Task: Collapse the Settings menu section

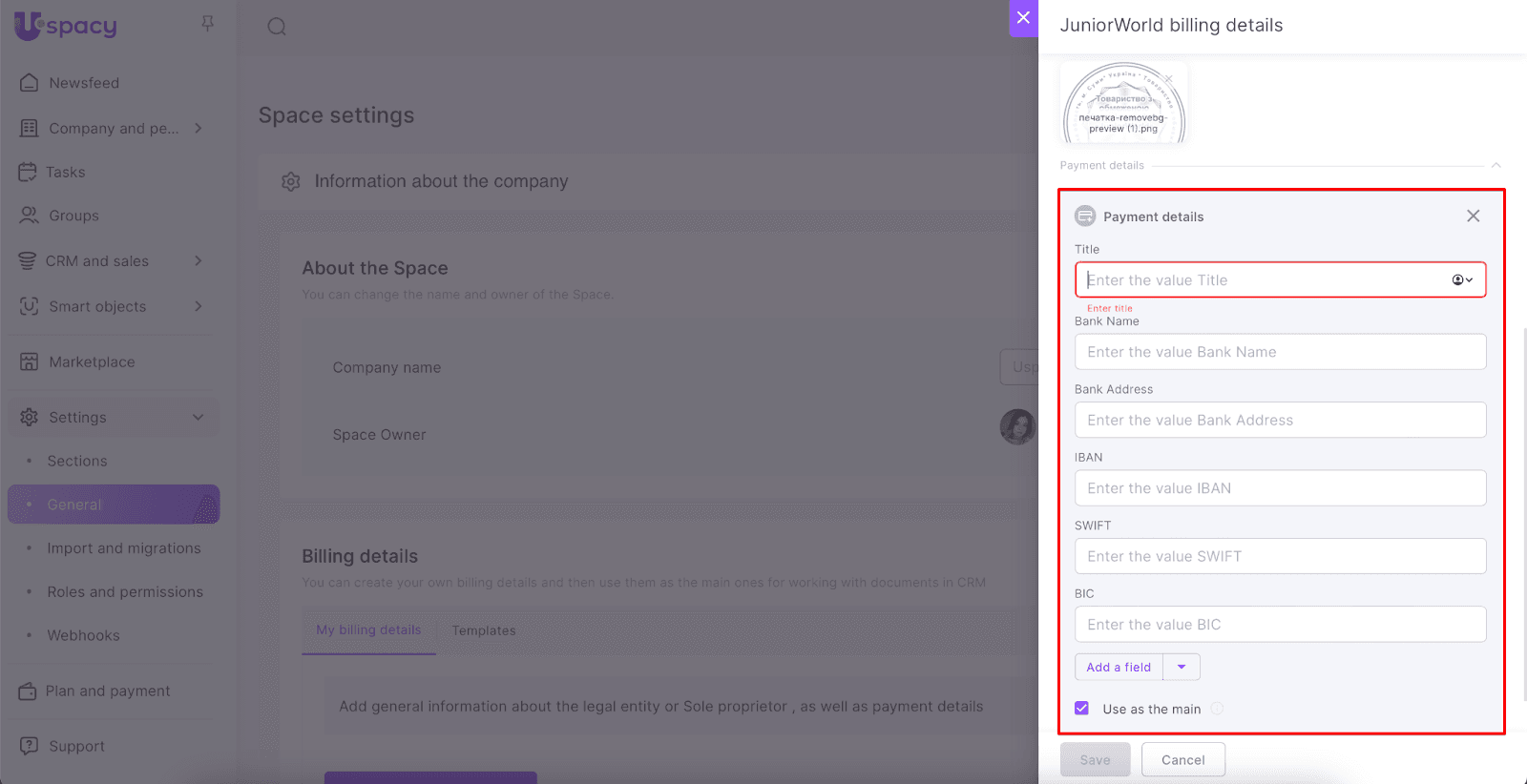Action: 199,417
